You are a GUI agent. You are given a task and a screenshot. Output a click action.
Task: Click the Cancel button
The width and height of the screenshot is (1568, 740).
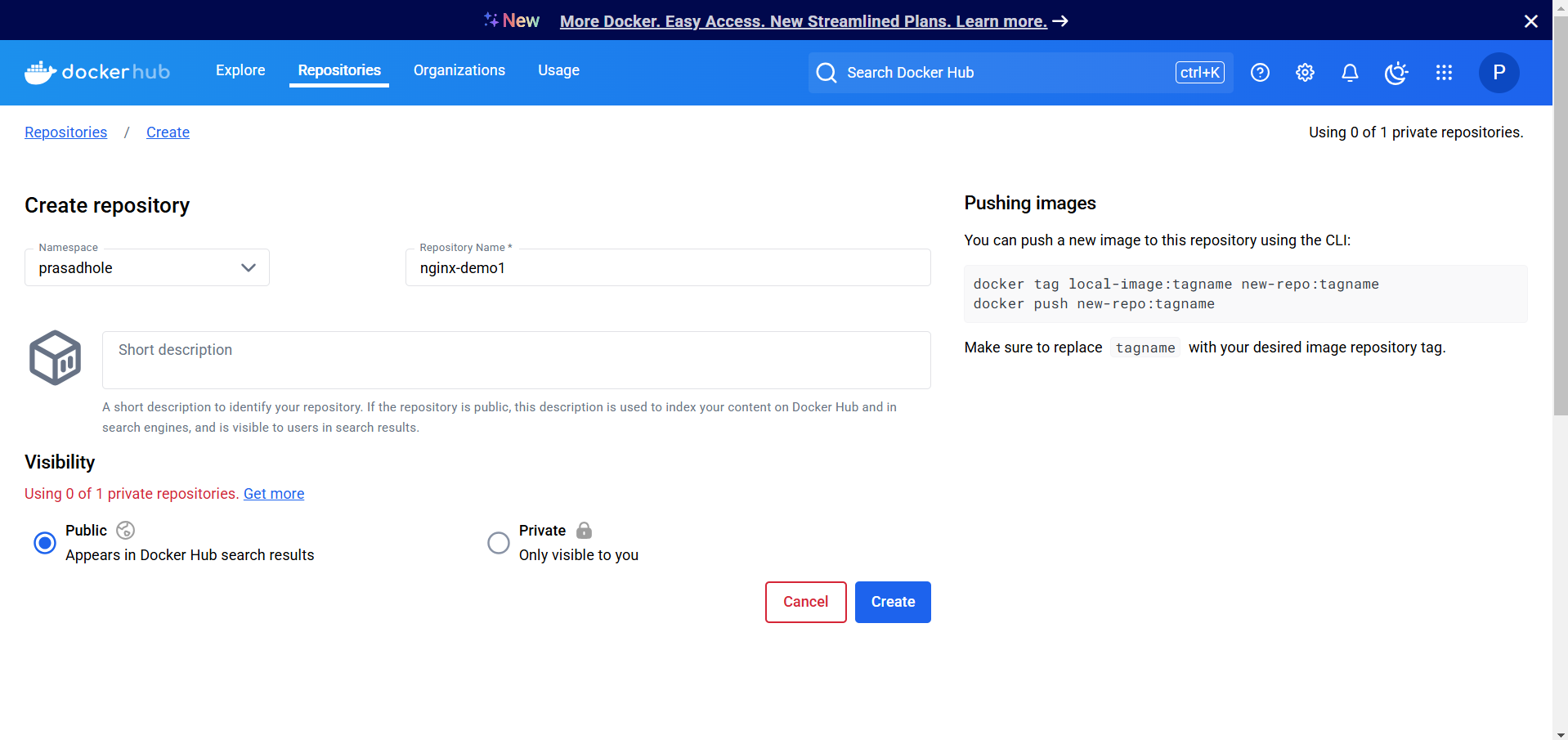coord(805,602)
